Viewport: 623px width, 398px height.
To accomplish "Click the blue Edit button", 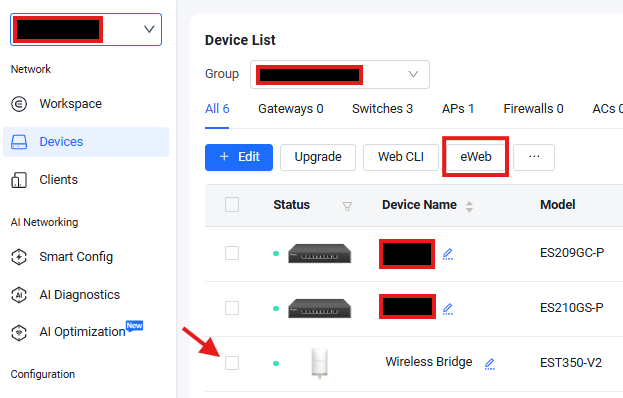I will [x=239, y=157].
